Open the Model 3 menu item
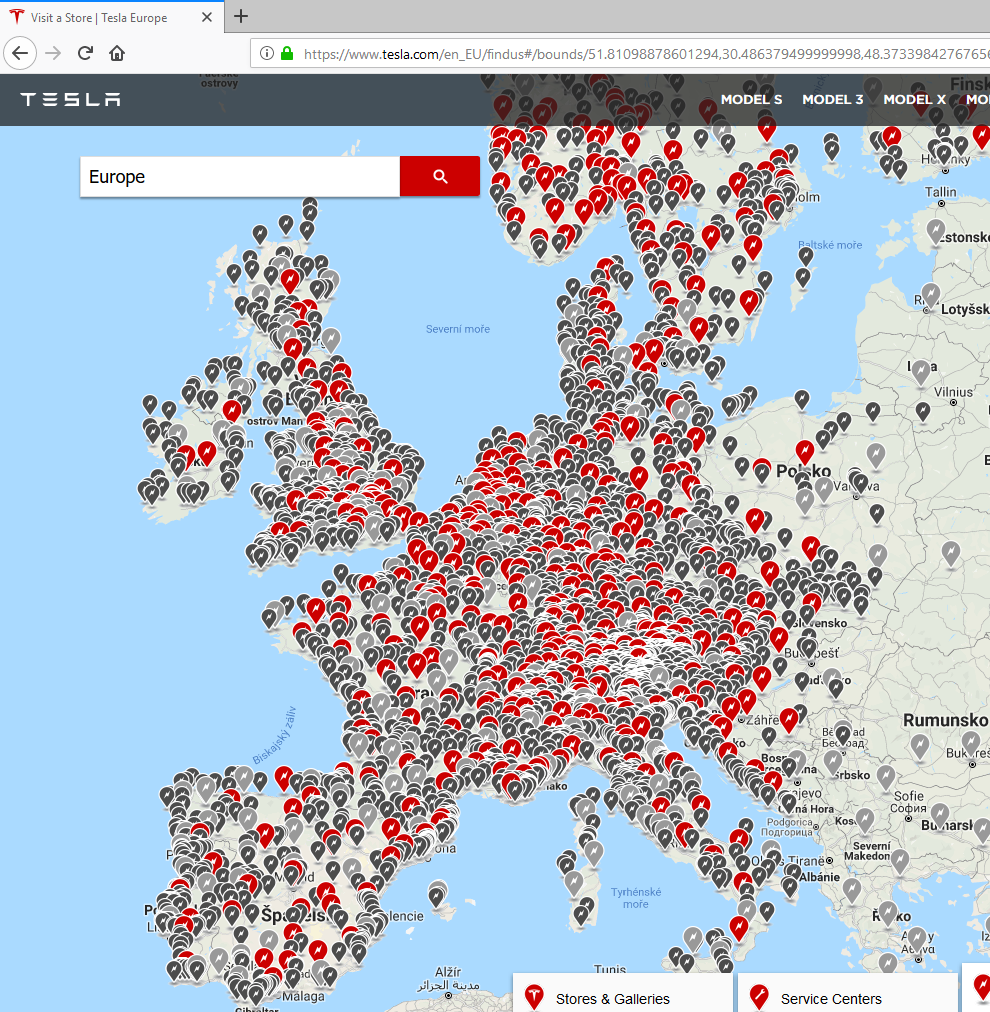The width and height of the screenshot is (990, 1012). (x=832, y=100)
